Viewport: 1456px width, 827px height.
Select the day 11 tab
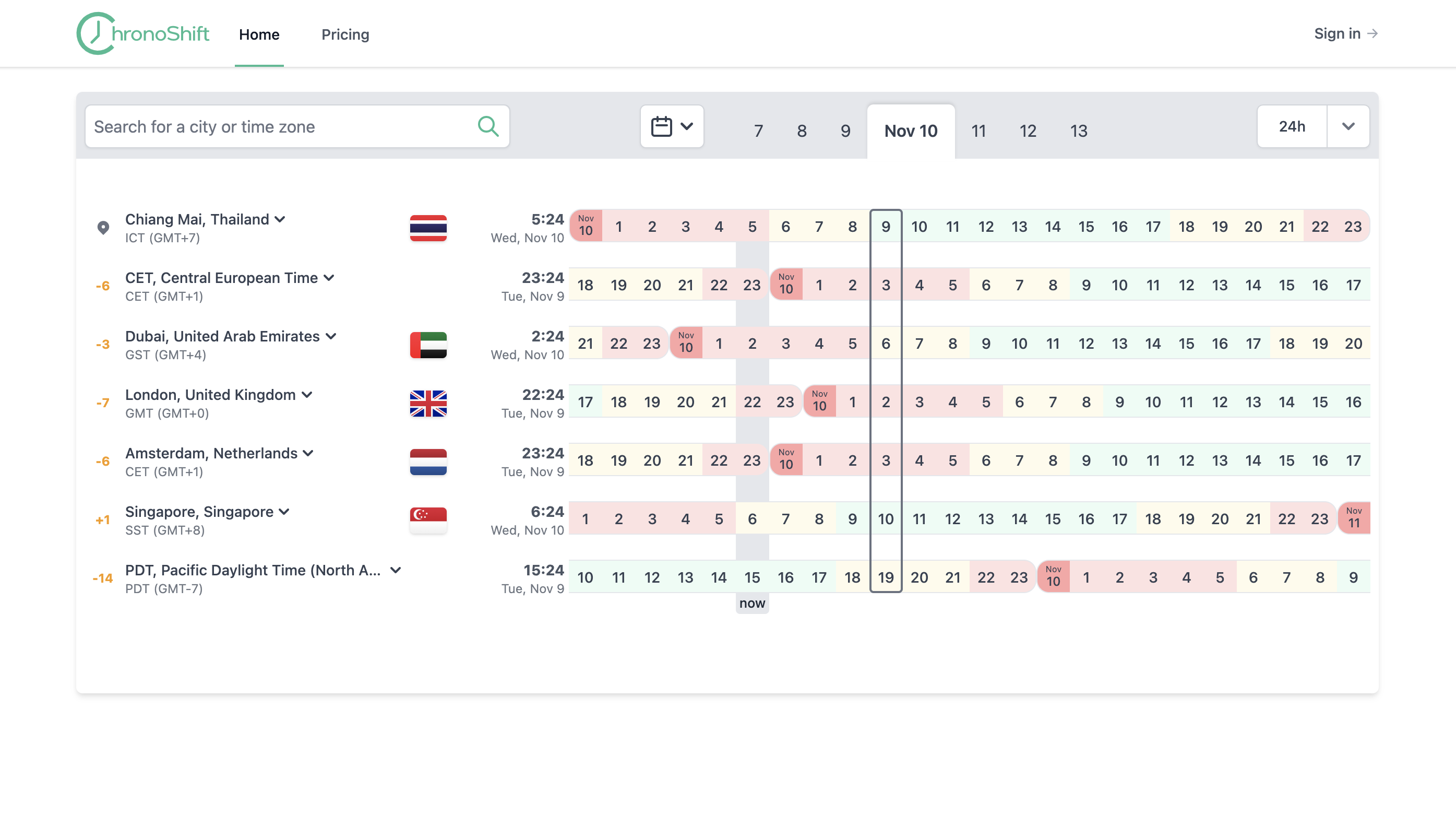click(978, 130)
